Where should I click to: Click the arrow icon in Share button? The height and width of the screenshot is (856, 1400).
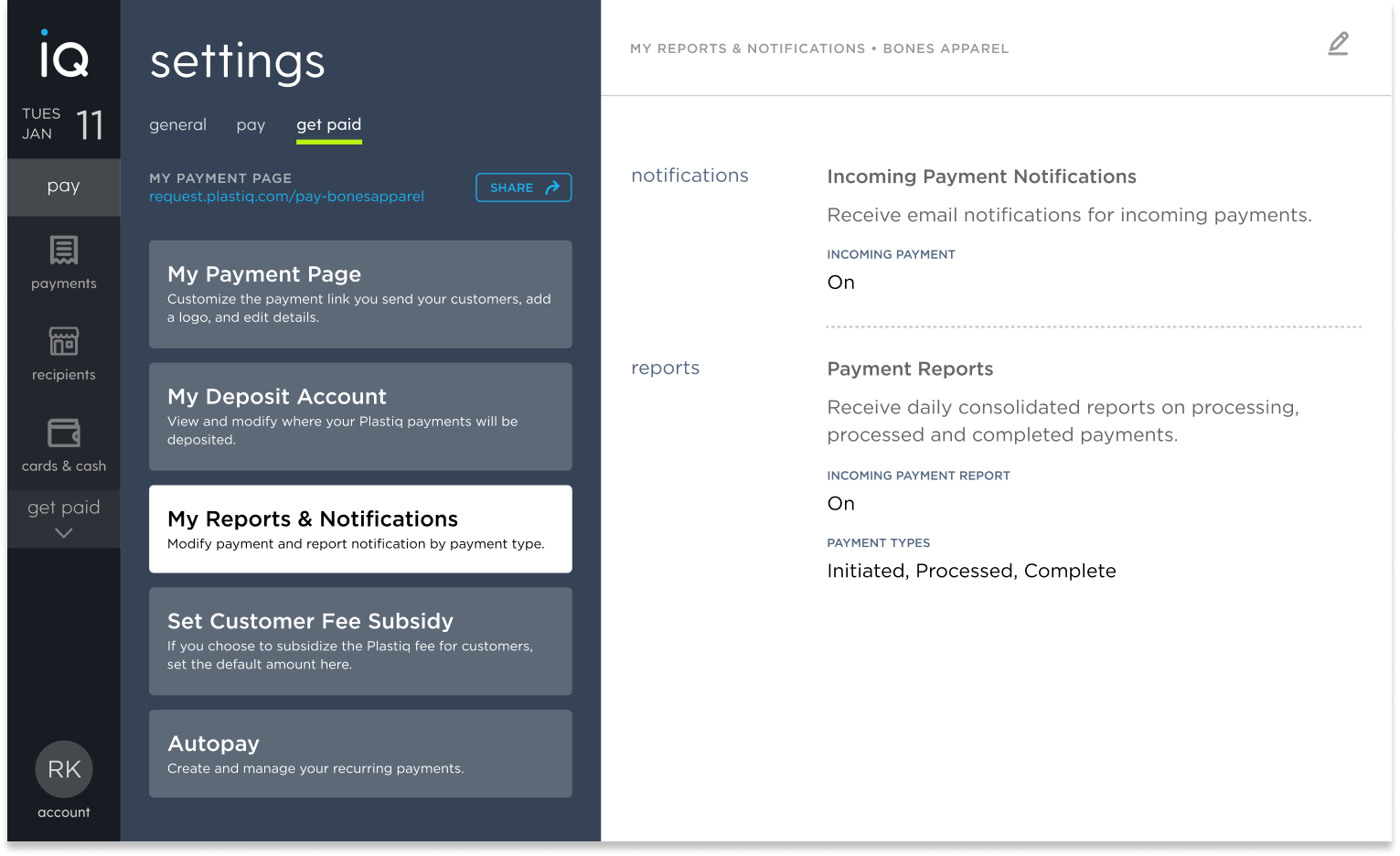click(552, 187)
